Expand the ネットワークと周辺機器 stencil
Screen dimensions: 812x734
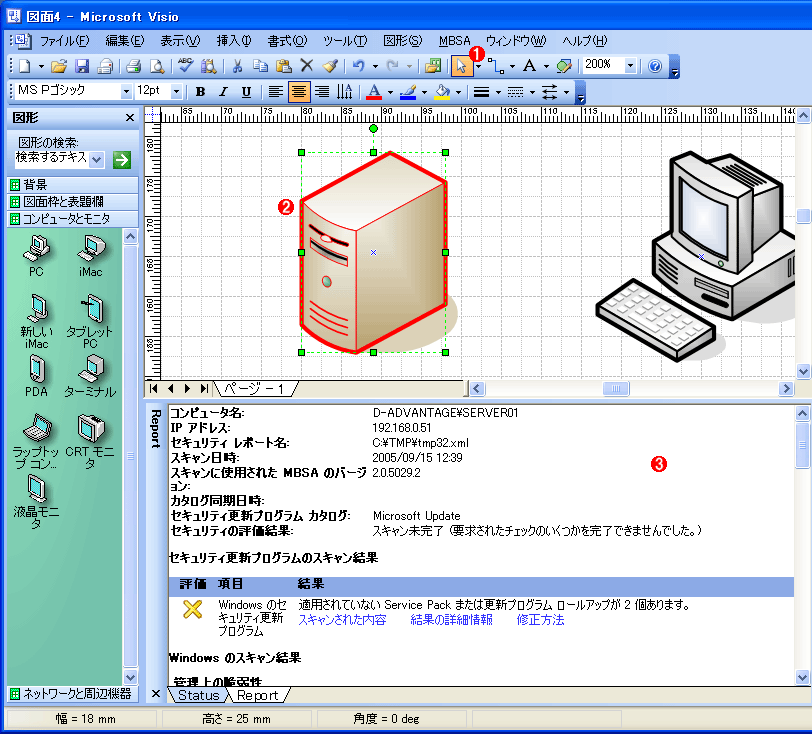[x=73, y=694]
